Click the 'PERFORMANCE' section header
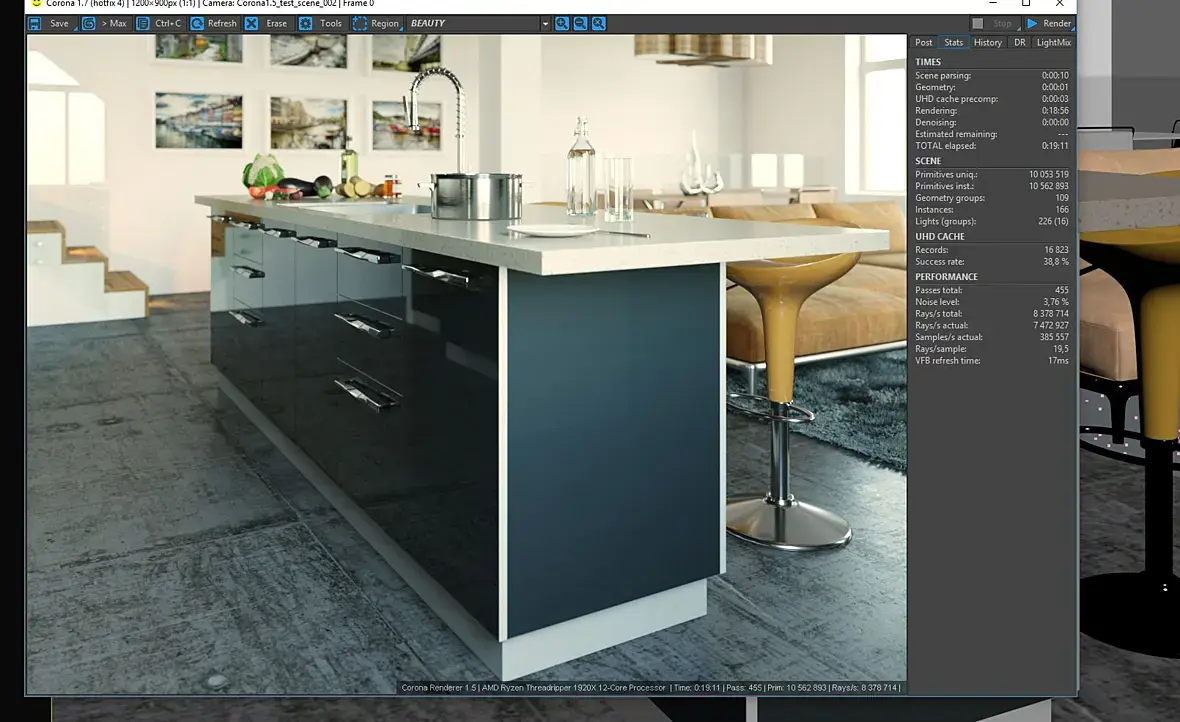This screenshot has height=722, width=1180. coord(946,276)
